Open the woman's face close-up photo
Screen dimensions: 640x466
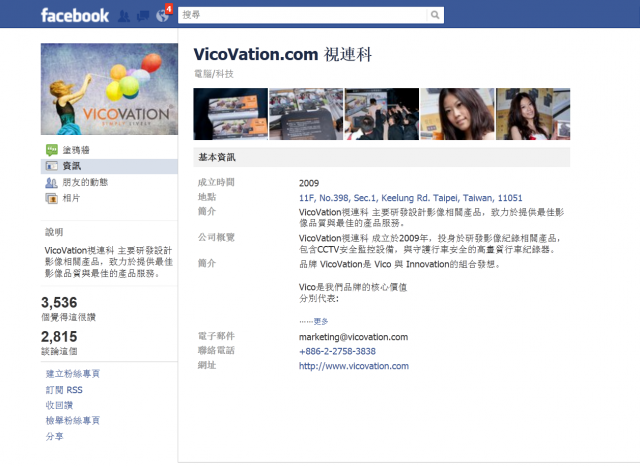click(x=457, y=114)
